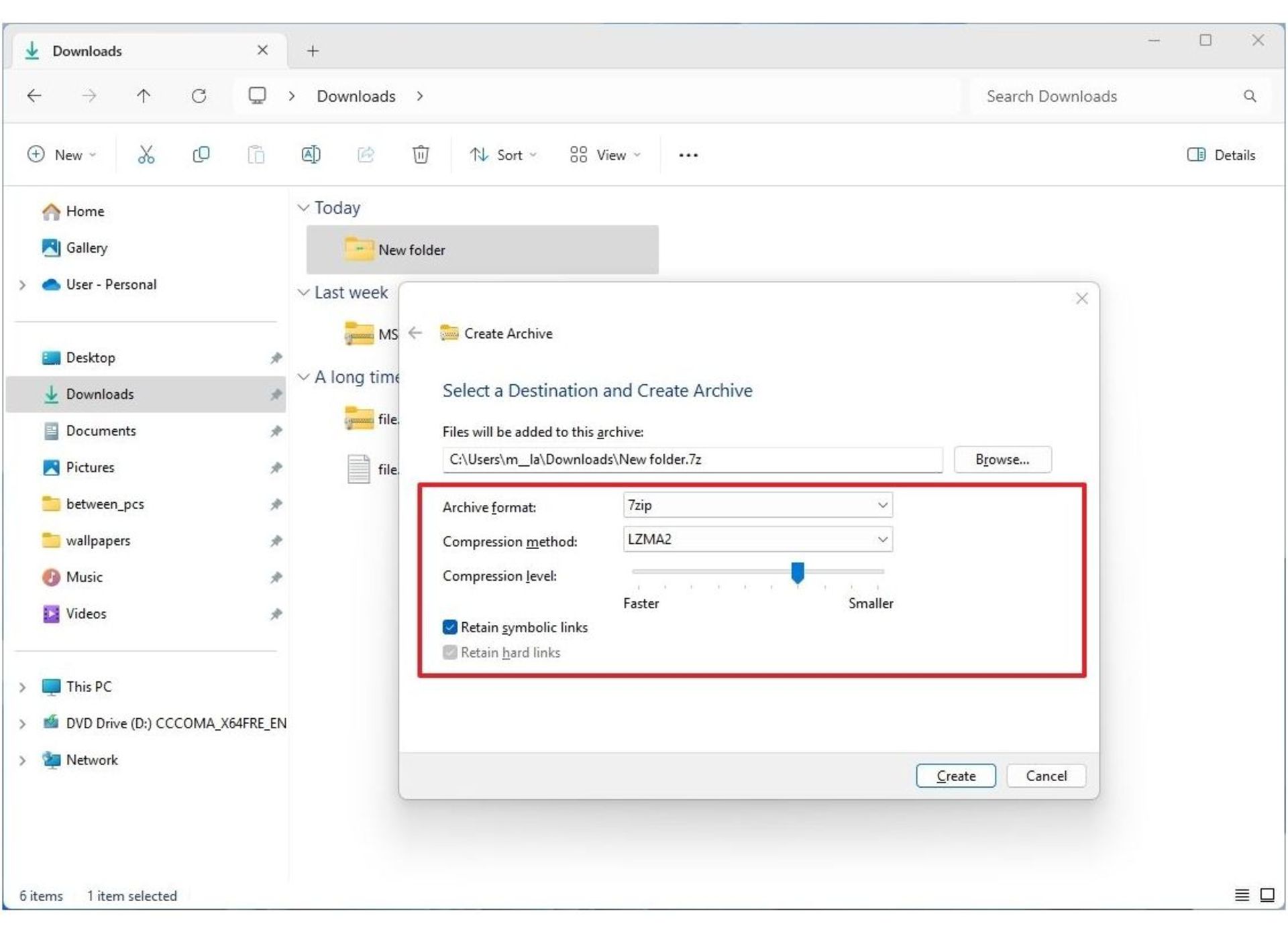Click the archive destination path field
Screen dimensions: 1288x934
pos(692,459)
